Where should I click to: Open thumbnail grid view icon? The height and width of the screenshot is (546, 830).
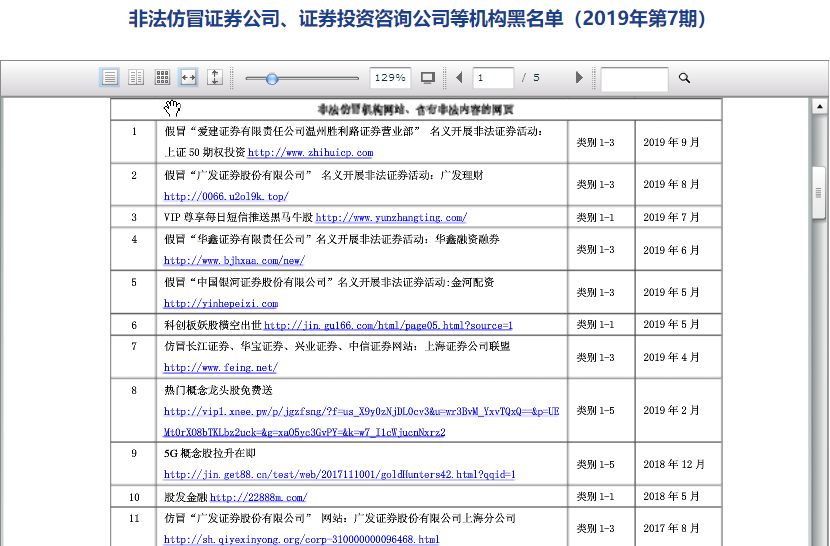pos(162,77)
